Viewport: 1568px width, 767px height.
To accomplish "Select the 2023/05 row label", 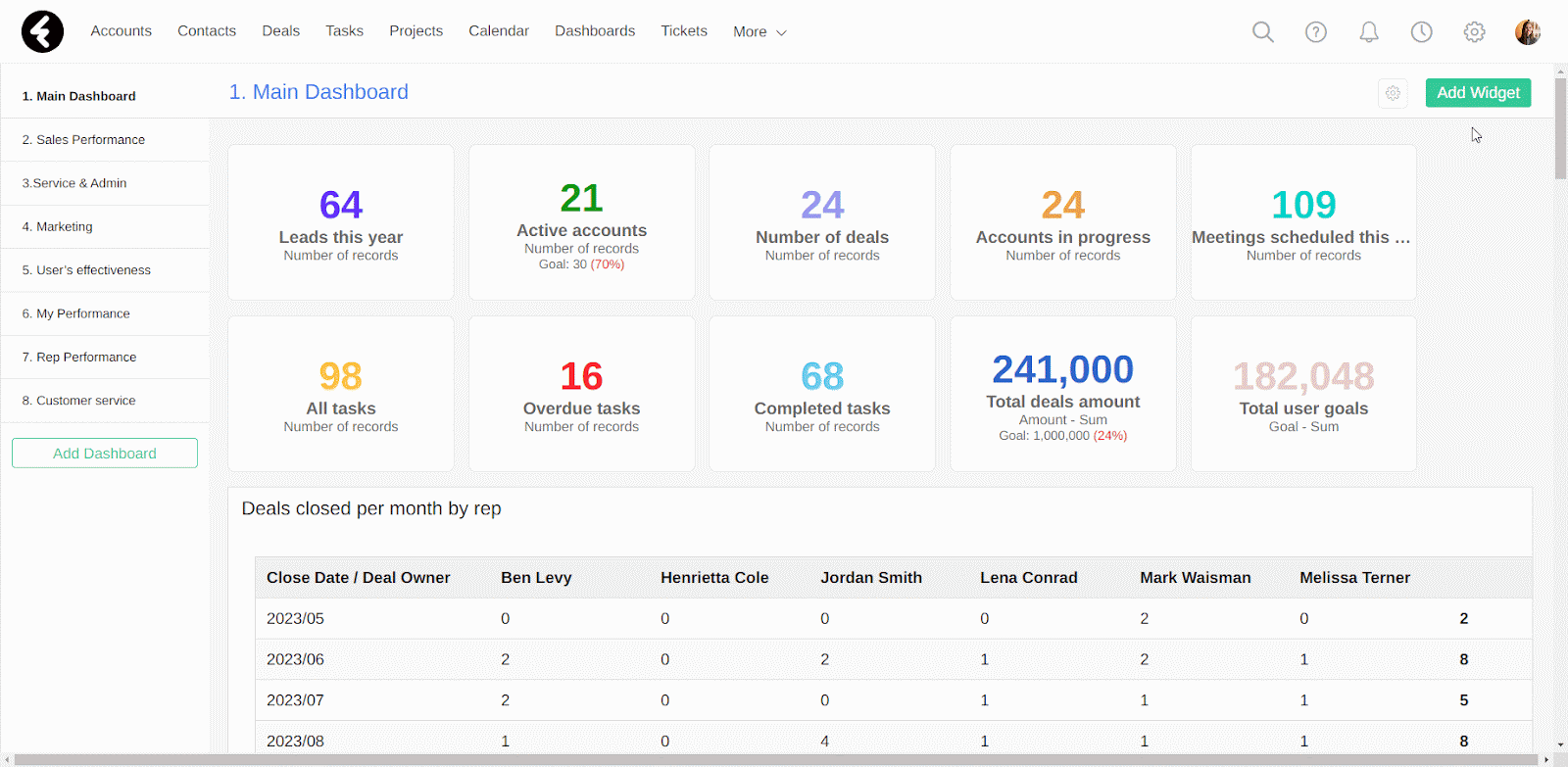I will tap(295, 619).
